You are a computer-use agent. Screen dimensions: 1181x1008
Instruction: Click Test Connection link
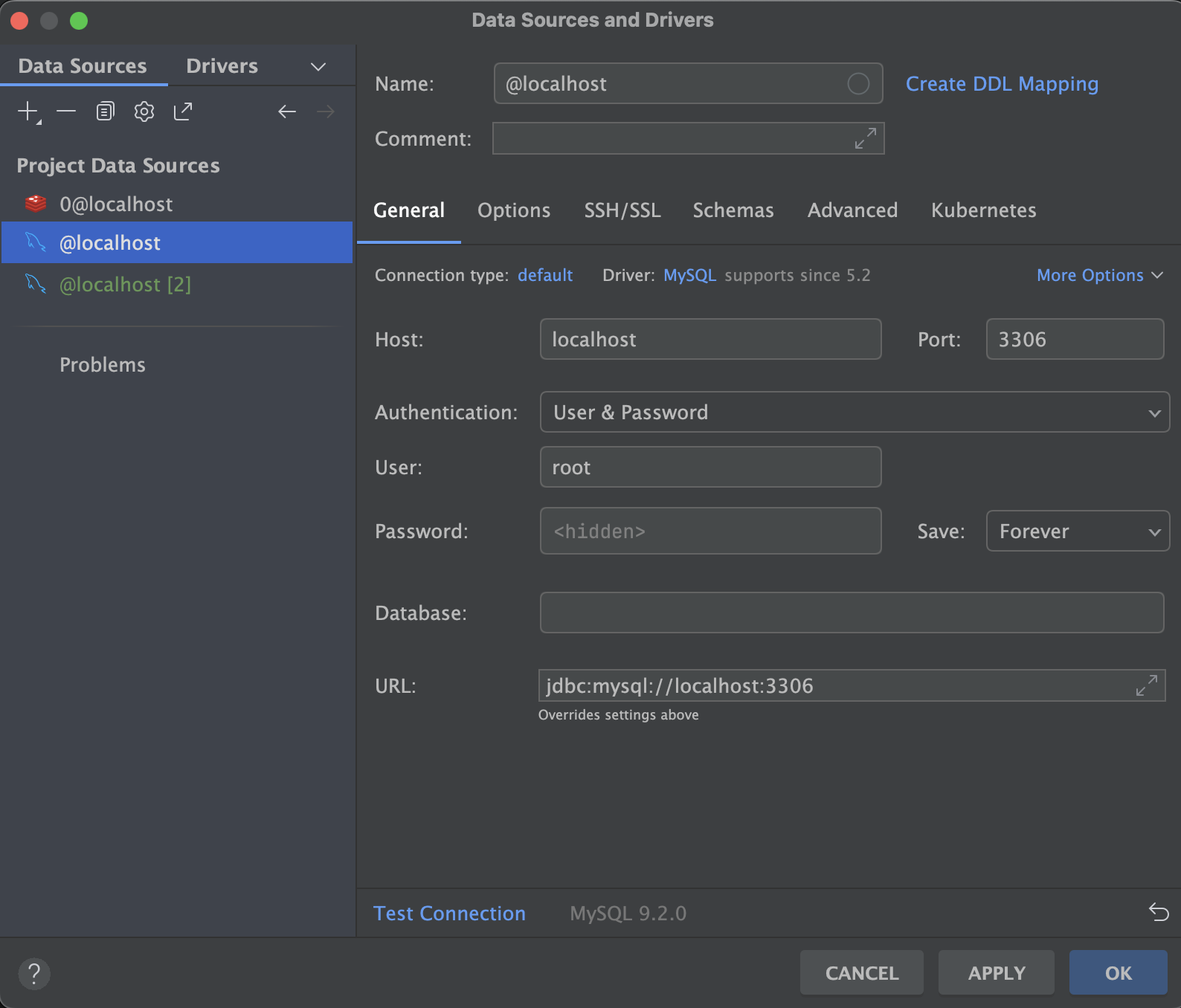[449, 913]
